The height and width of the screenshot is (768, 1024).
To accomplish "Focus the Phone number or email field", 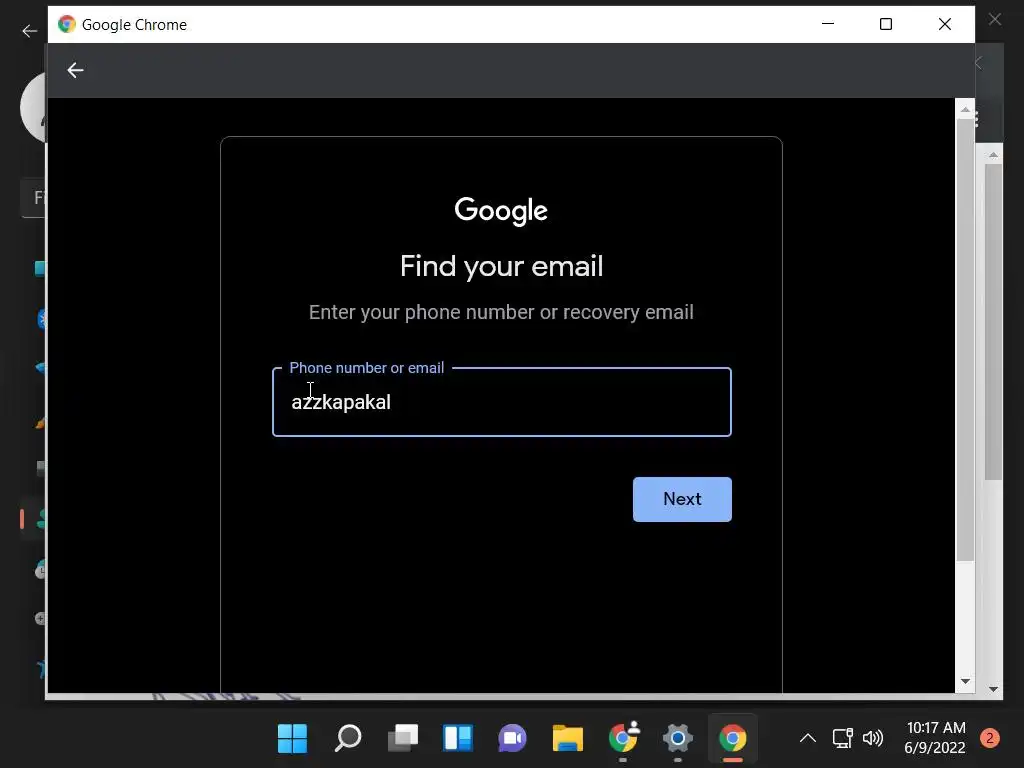I will coord(502,402).
